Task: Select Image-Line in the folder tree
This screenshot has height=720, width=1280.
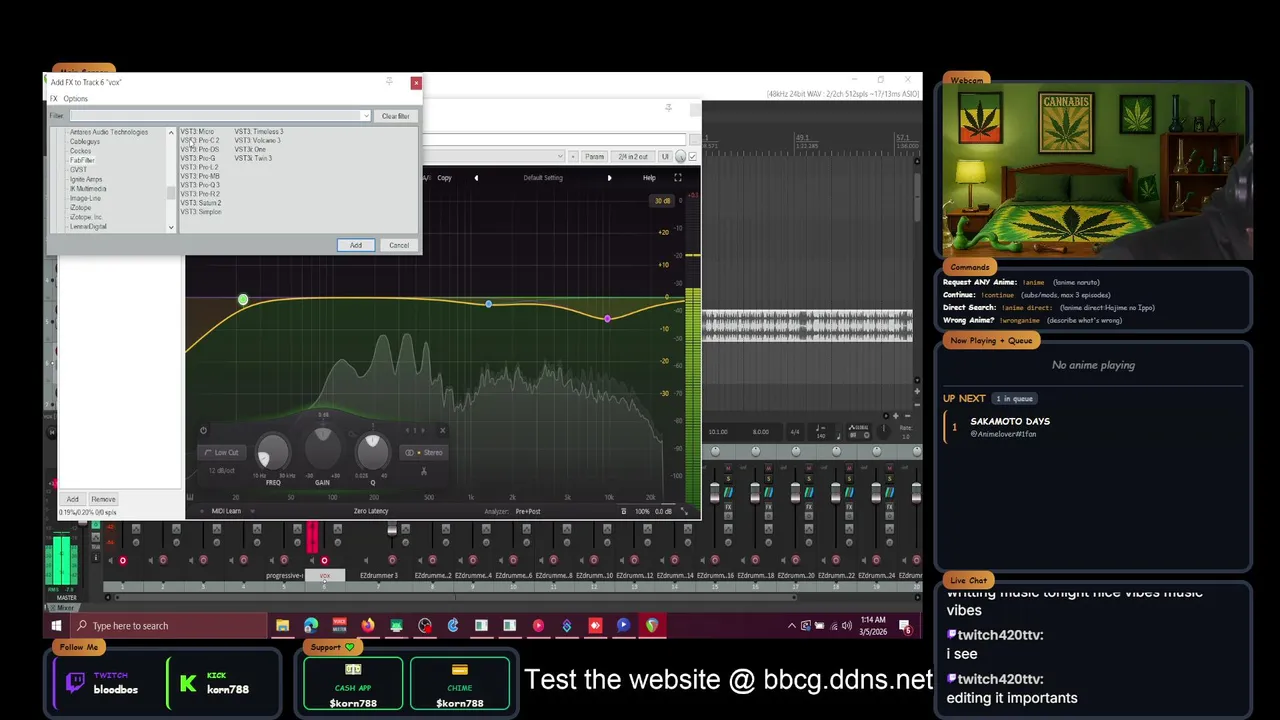Action: pos(85,198)
